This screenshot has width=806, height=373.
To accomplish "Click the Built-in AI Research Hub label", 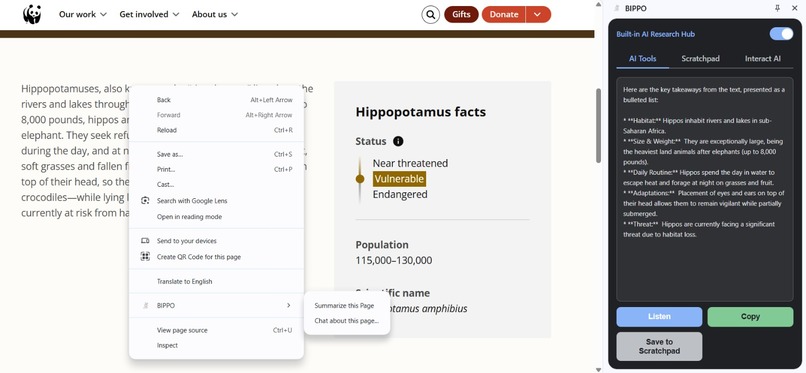I will point(655,34).
